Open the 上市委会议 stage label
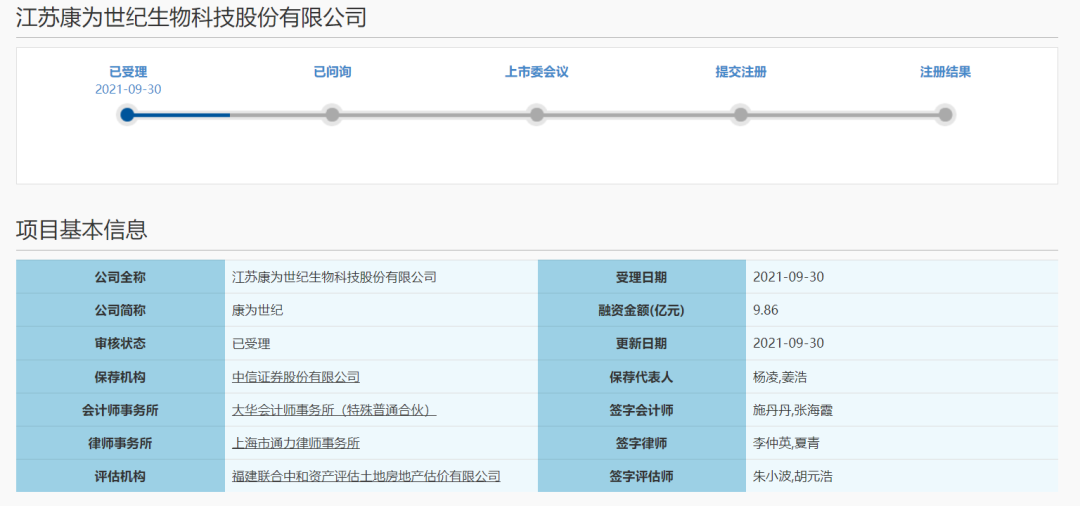1080x506 pixels. [537, 72]
